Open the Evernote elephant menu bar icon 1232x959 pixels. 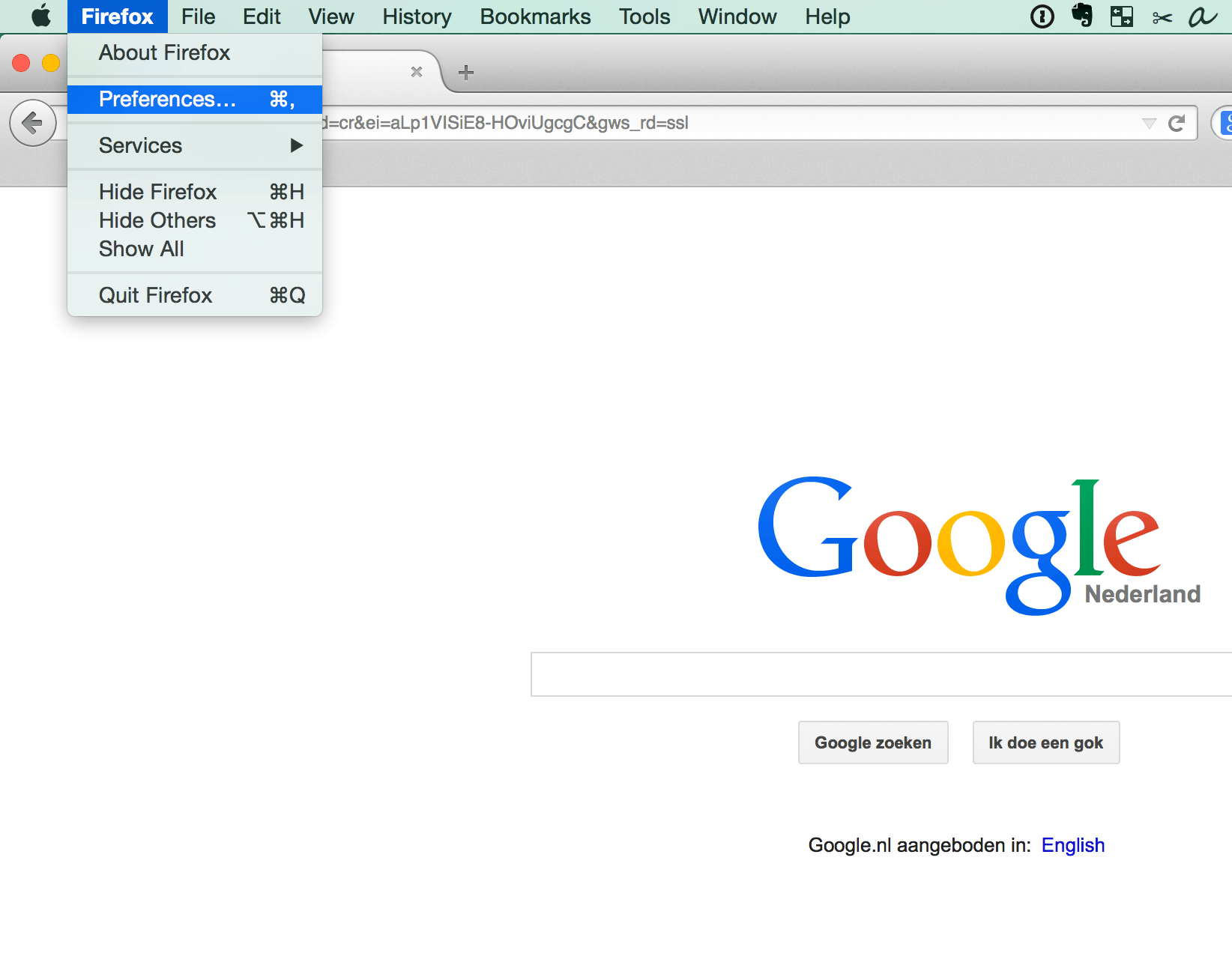pyautogui.click(x=1081, y=16)
